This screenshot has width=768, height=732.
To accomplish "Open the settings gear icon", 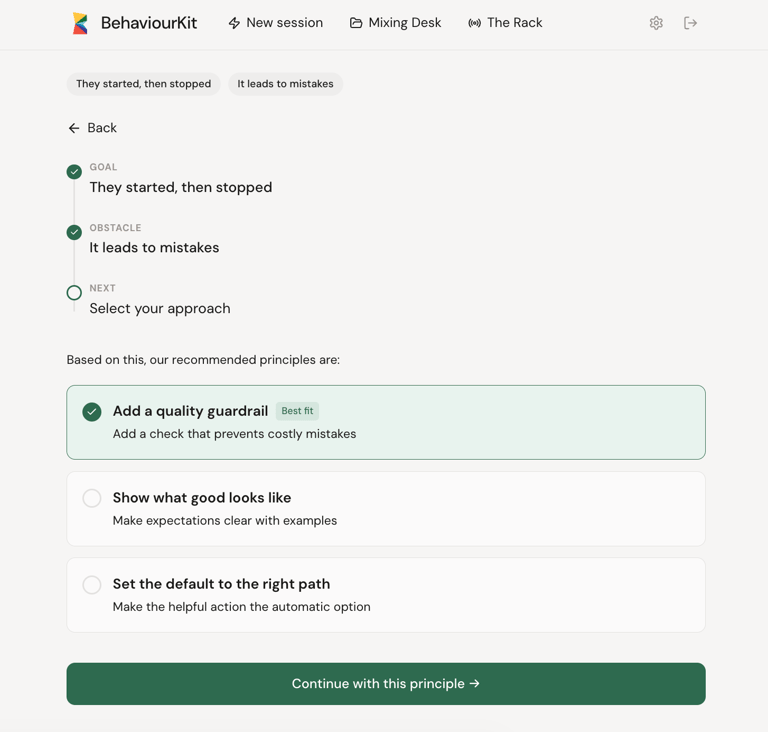I will [x=656, y=23].
